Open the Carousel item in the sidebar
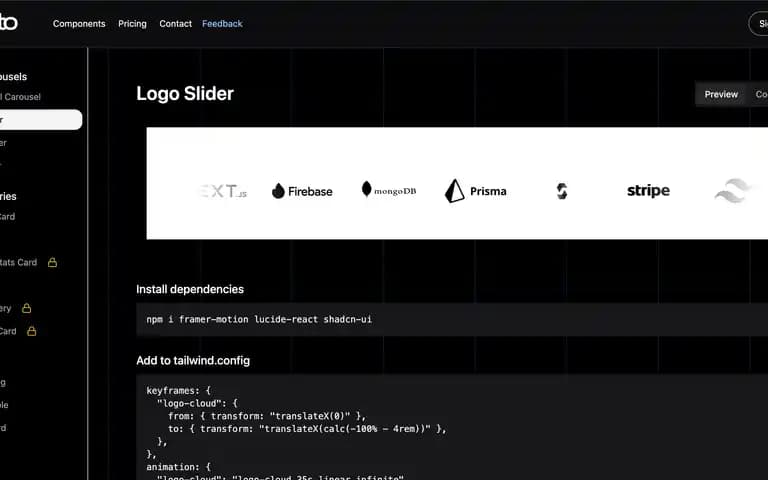Viewport: 768px width, 480px height. [x=20, y=97]
